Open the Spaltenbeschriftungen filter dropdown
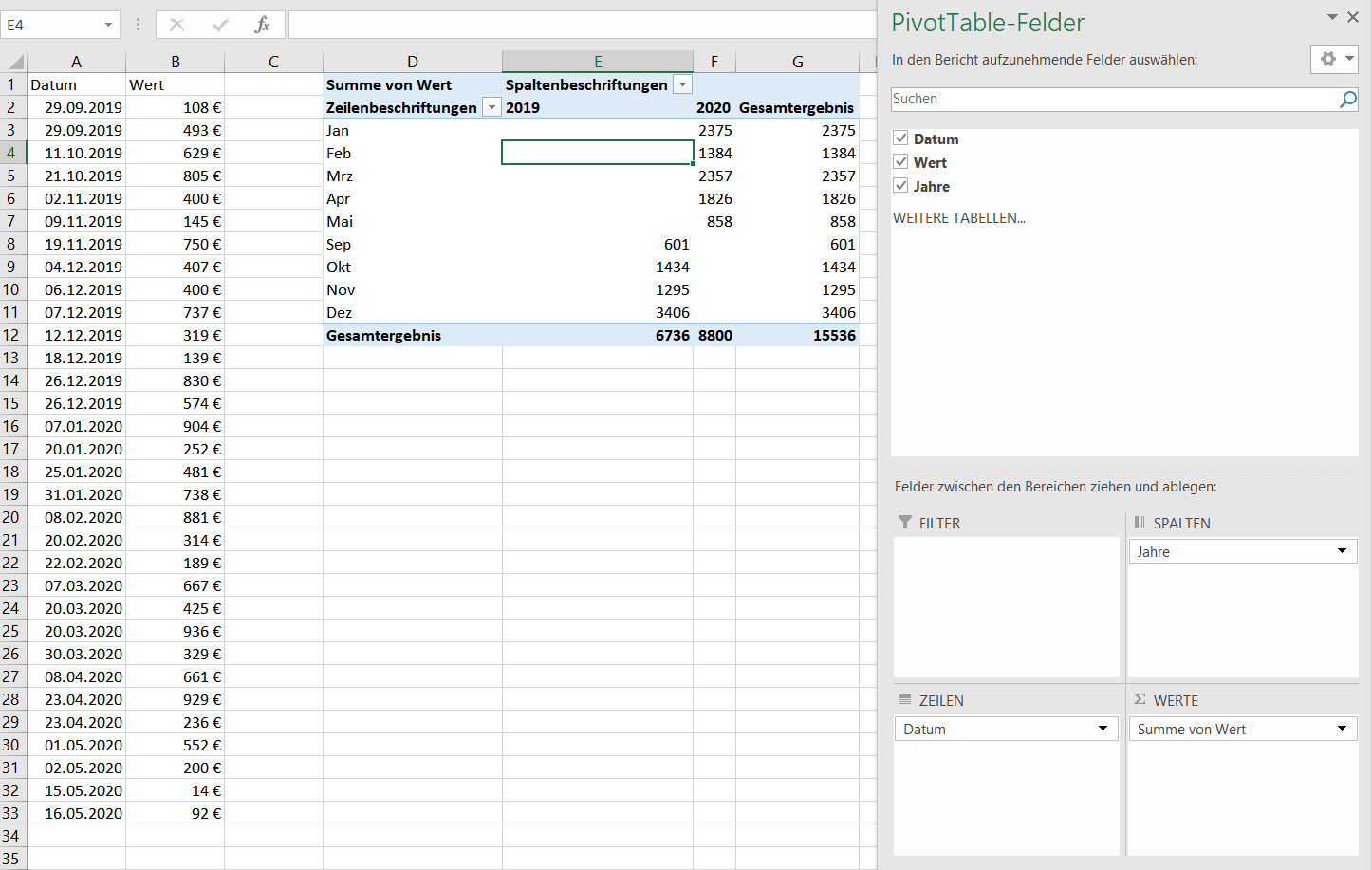 pyautogui.click(x=682, y=84)
